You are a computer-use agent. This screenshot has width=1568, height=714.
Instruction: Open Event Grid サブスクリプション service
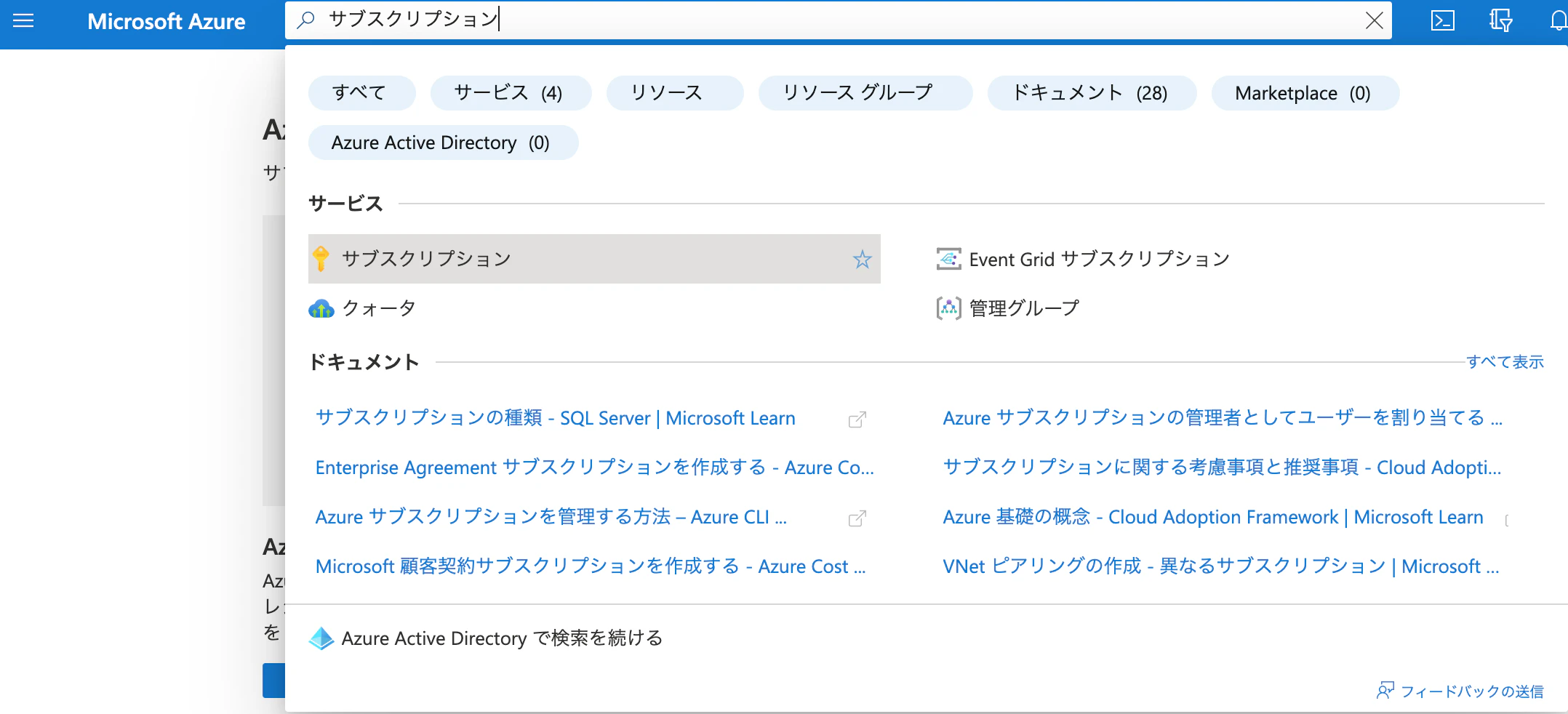pos(1099,259)
